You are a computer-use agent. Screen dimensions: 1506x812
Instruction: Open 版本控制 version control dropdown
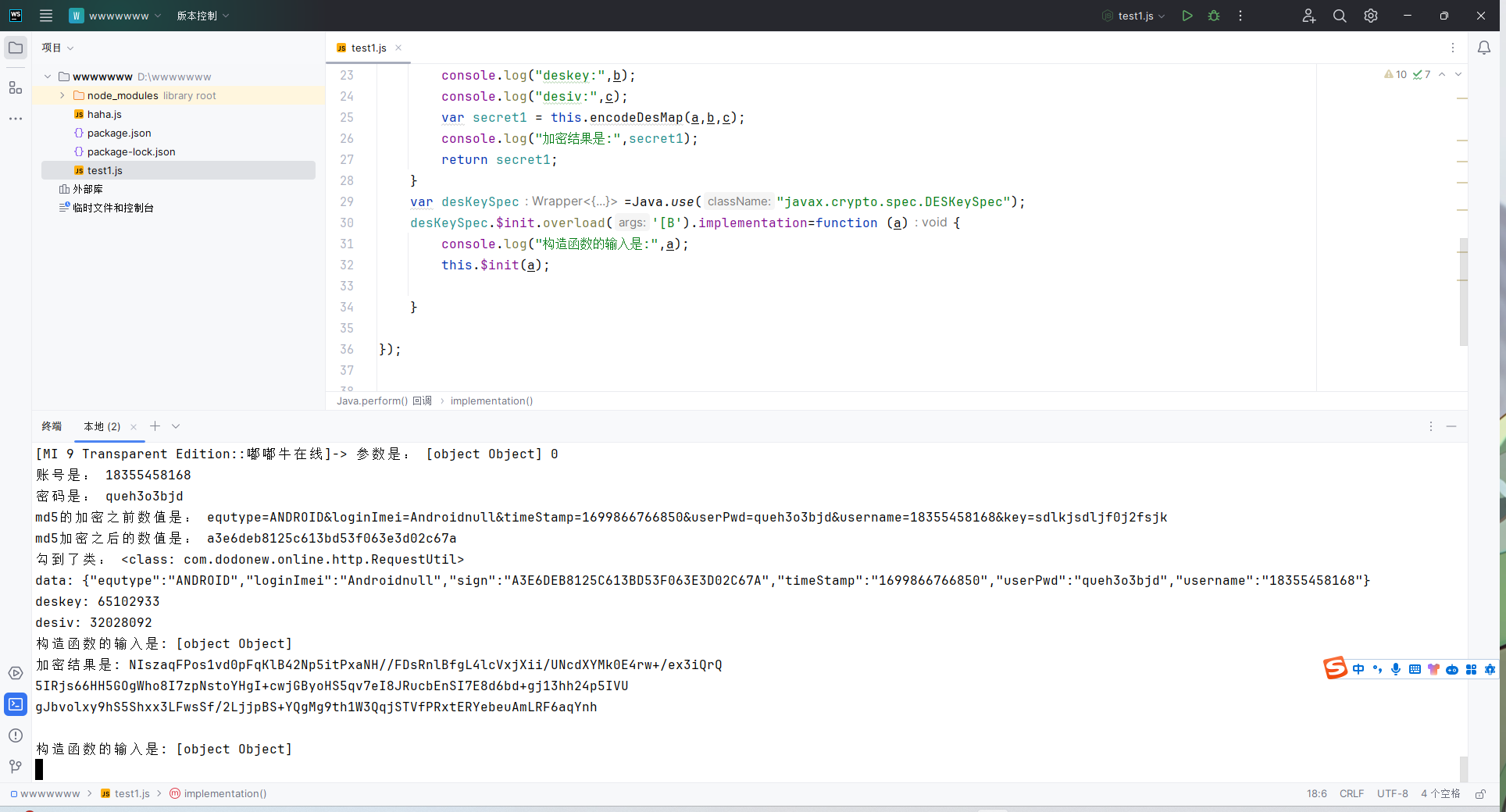coord(203,16)
